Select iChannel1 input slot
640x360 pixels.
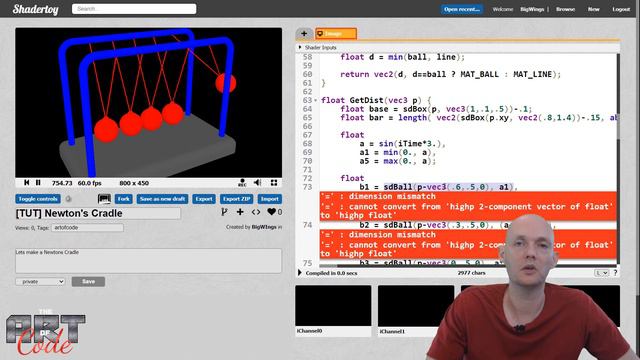(x=416, y=306)
